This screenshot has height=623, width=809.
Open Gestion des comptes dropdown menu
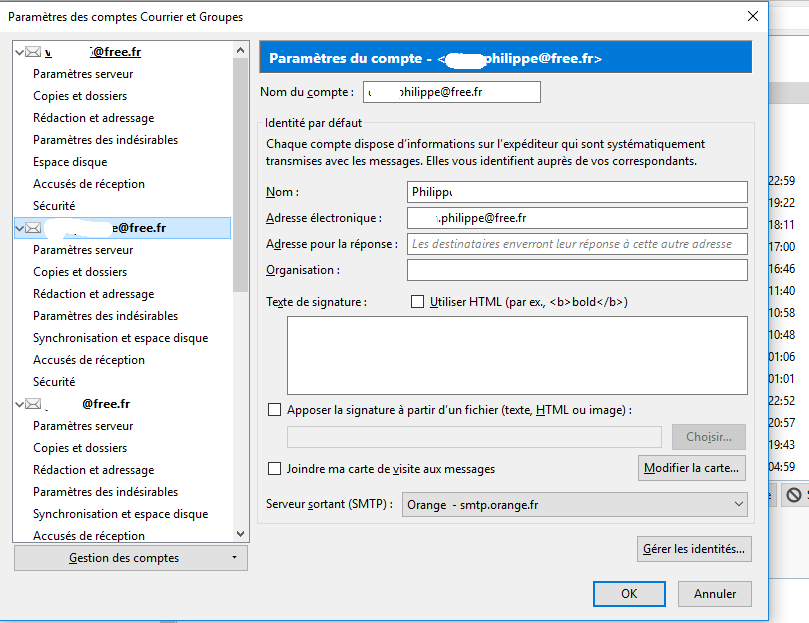[131, 558]
